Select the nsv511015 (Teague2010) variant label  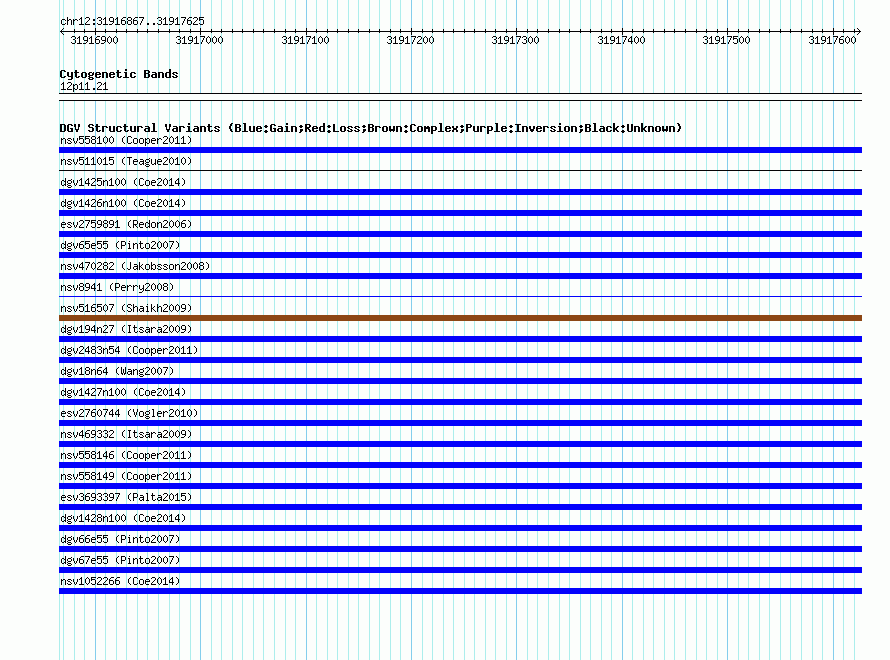(126, 161)
